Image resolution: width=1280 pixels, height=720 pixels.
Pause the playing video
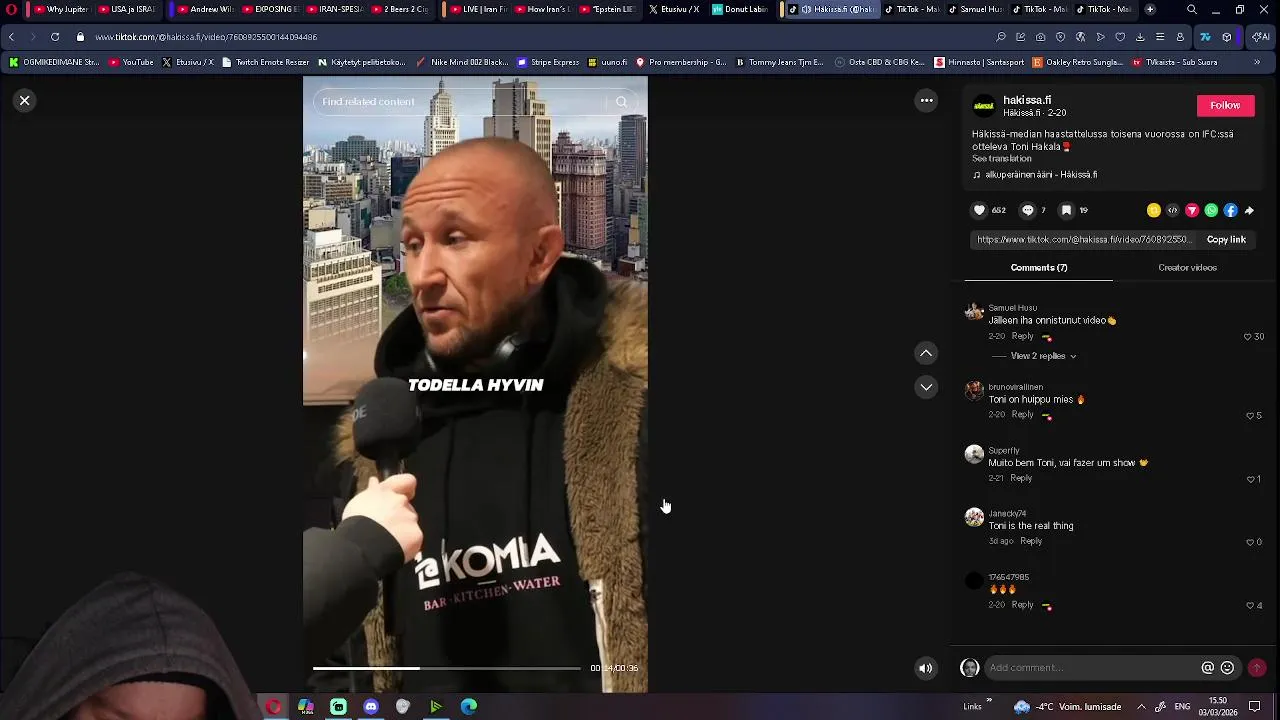[475, 385]
